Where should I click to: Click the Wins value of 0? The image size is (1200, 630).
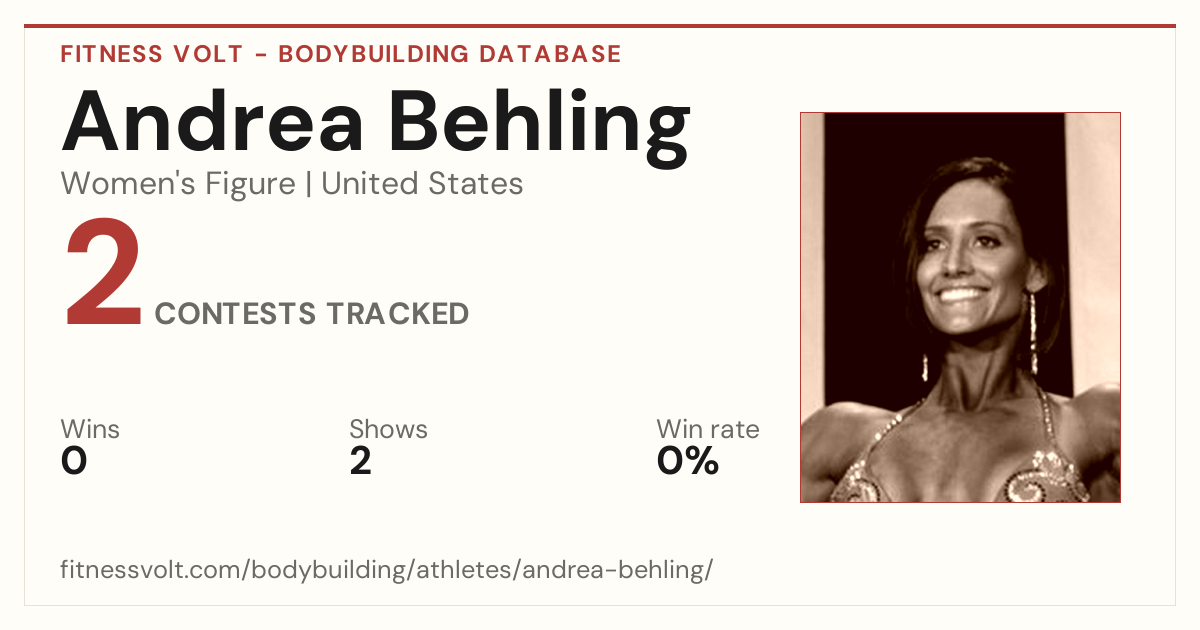pyautogui.click(x=74, y=461)
